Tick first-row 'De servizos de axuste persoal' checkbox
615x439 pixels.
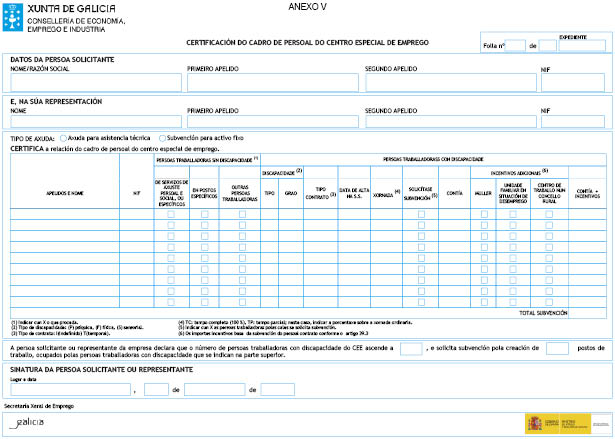tap(171, 214)
